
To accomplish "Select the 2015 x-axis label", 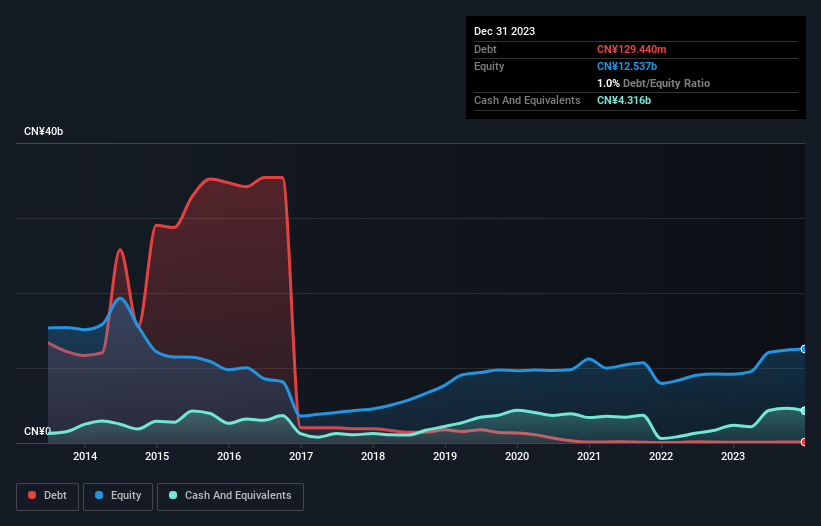I will coord(157,456).
